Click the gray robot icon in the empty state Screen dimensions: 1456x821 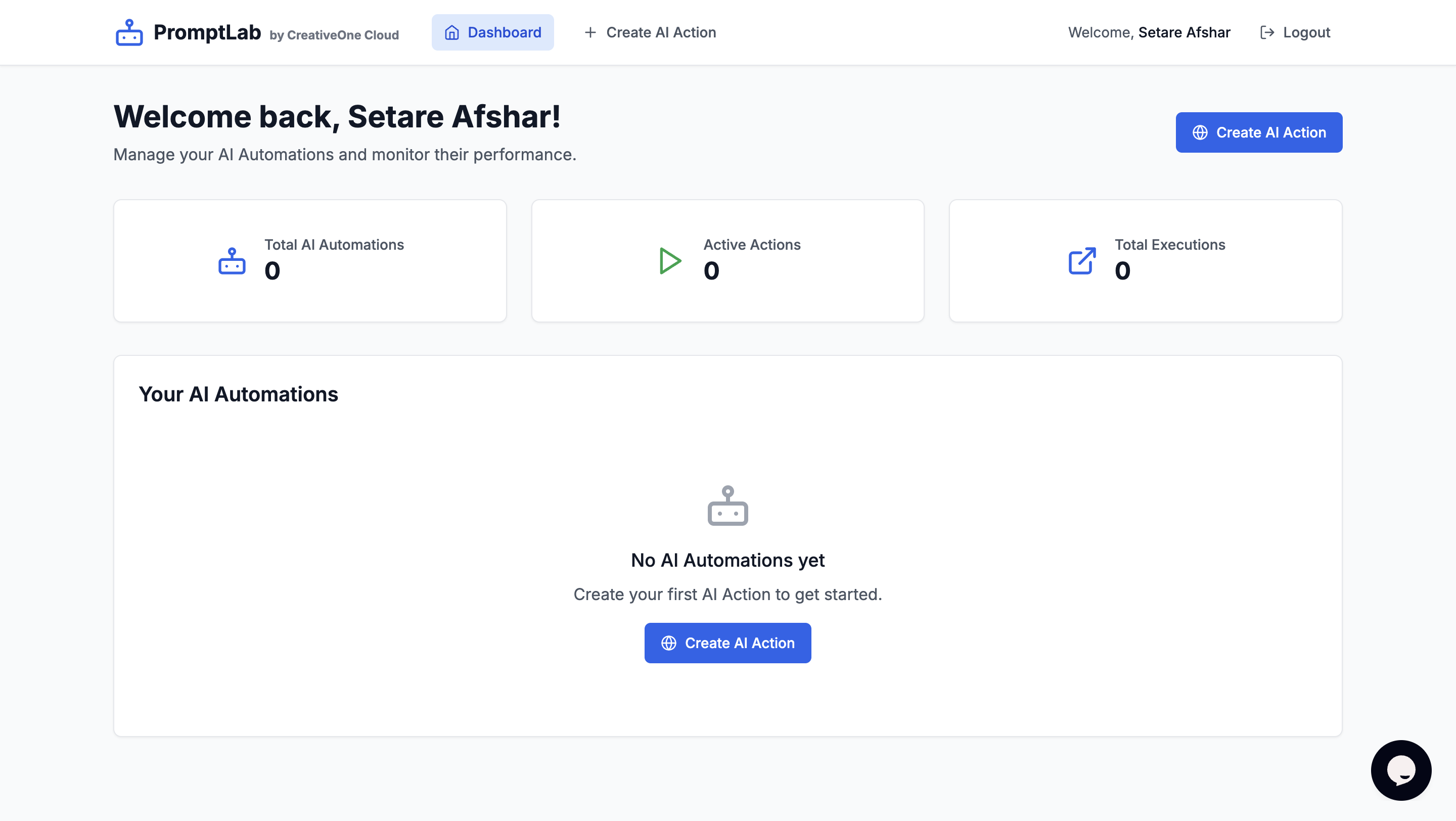pyautogui.click(x=728, y=506)
